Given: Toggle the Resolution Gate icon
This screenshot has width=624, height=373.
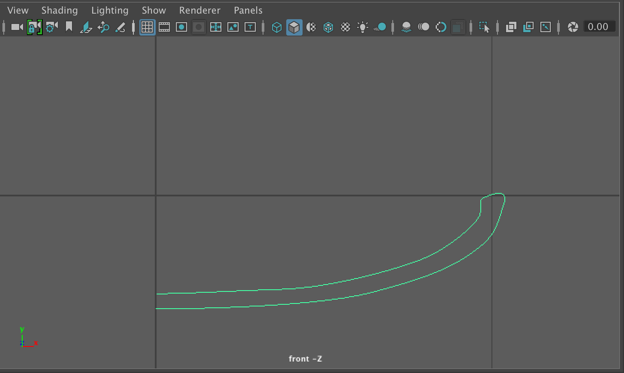Looking at the screenshot, I should coord(181,27).
